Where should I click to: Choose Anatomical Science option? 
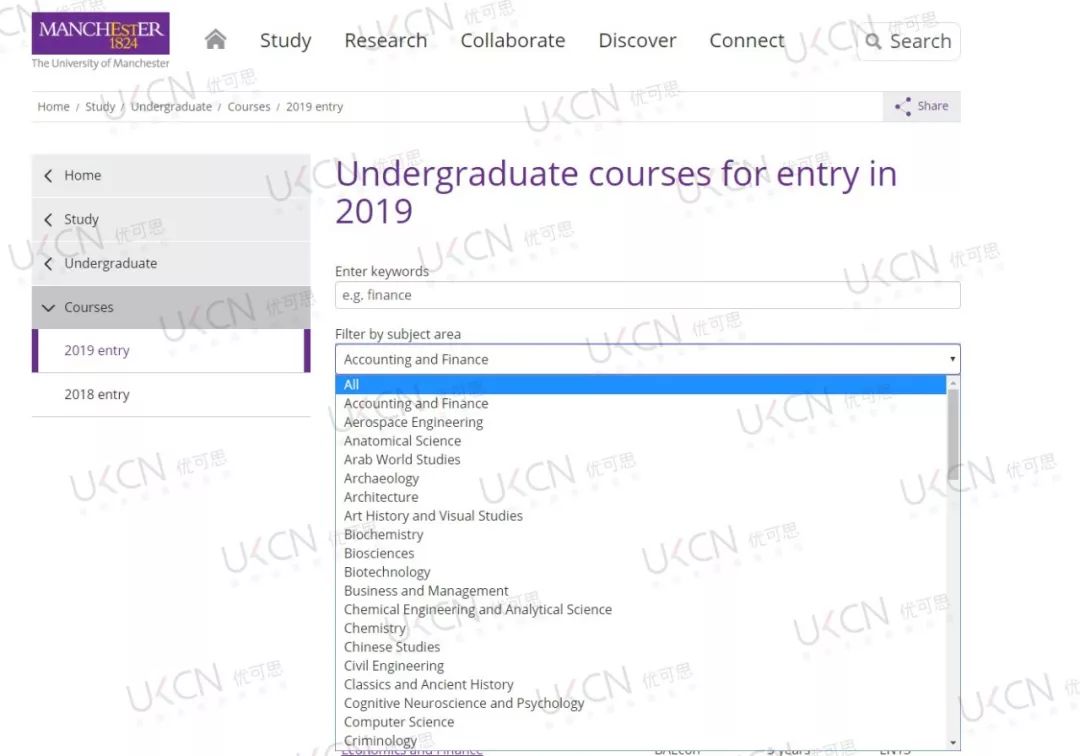pyautogui.click(x=641, y=441)
